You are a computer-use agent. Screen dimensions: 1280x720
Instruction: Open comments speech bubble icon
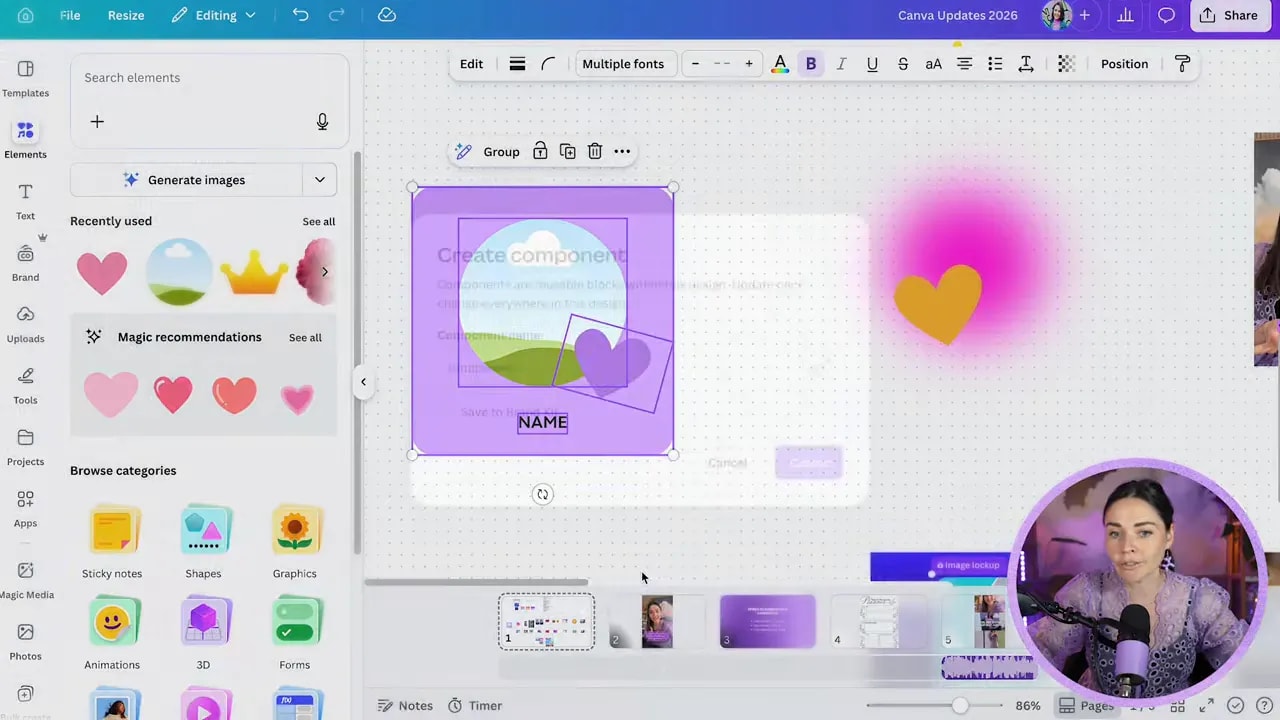coord(1166,15)
